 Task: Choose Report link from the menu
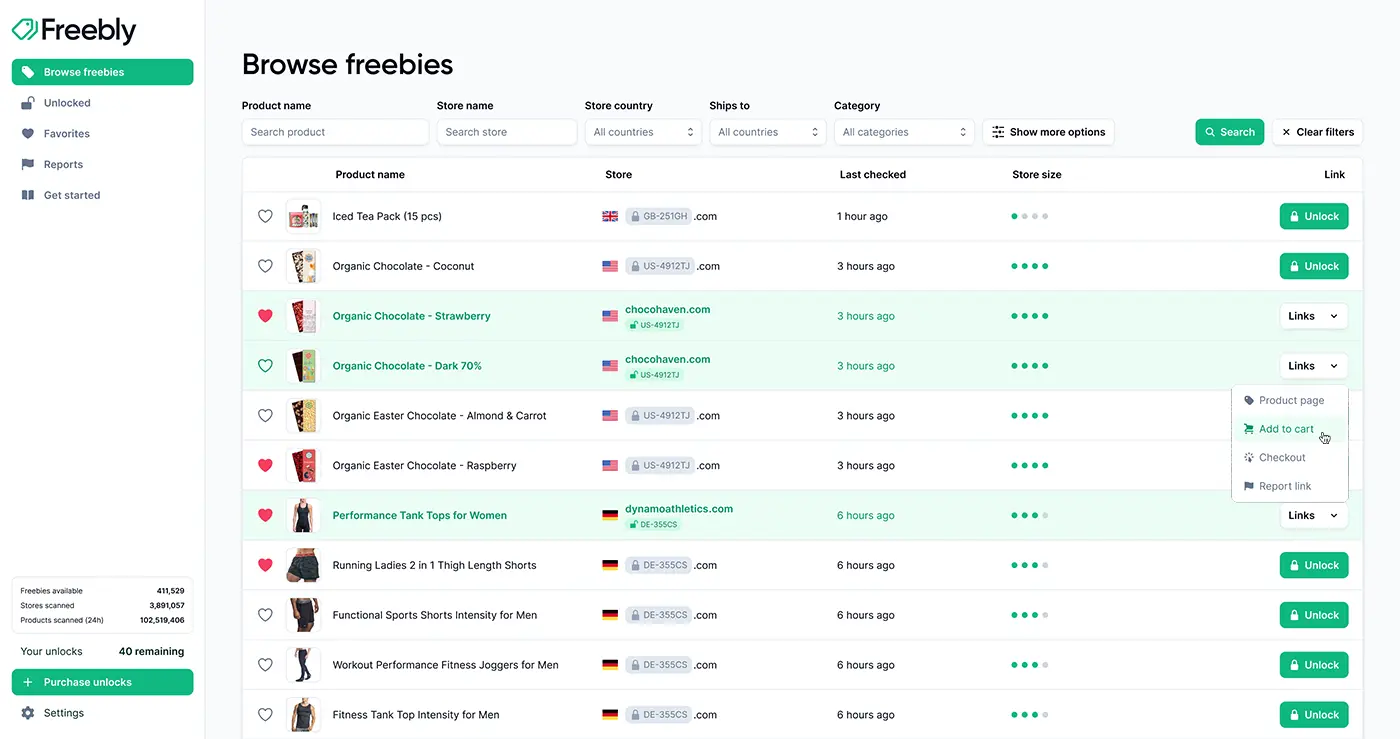(x=1284, y=486)
